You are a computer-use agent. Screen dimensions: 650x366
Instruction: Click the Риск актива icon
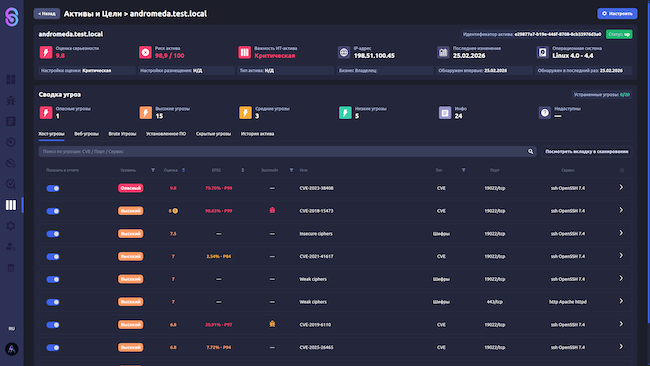(145, 52)
